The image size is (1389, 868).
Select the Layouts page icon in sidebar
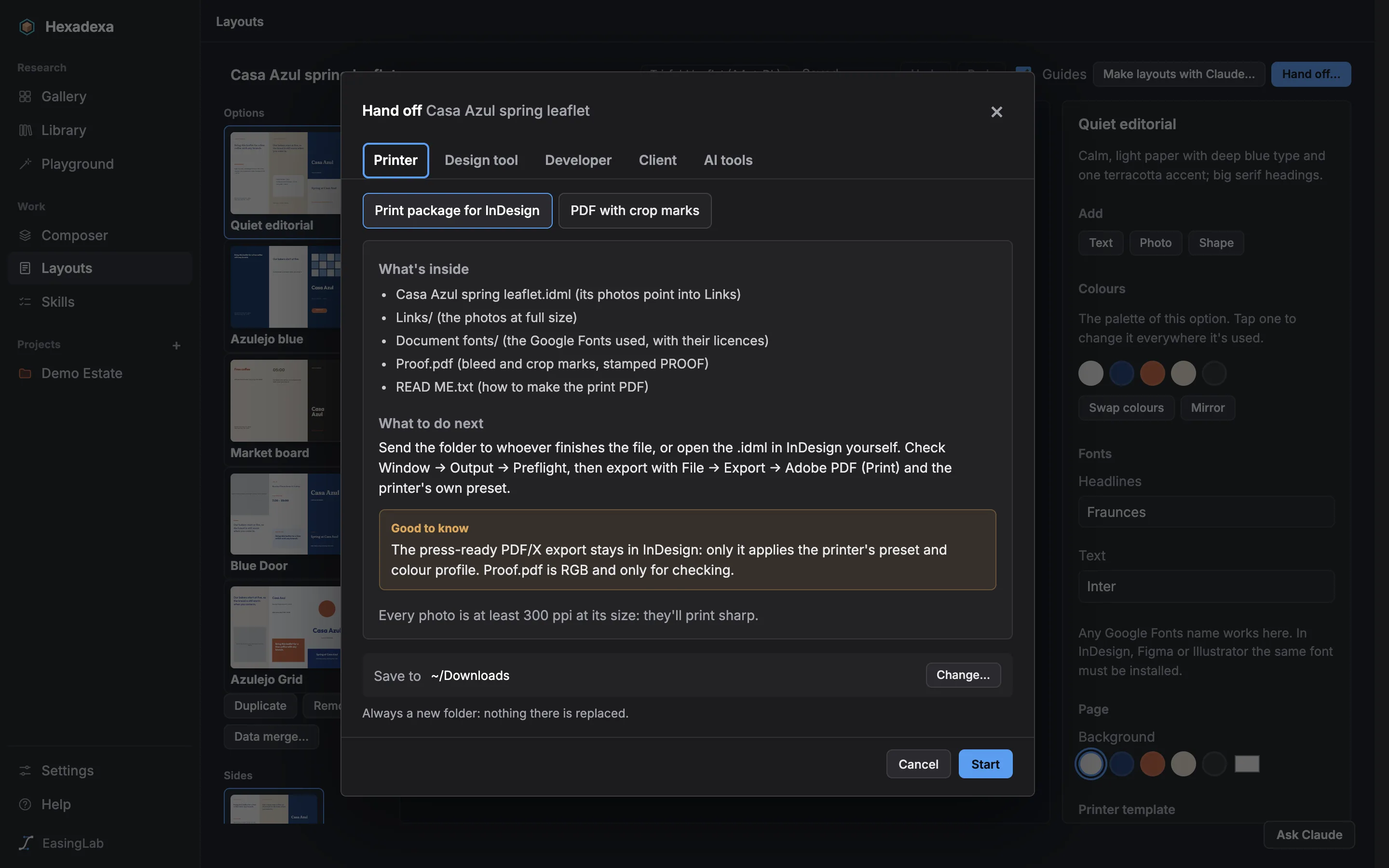(25, 268)
